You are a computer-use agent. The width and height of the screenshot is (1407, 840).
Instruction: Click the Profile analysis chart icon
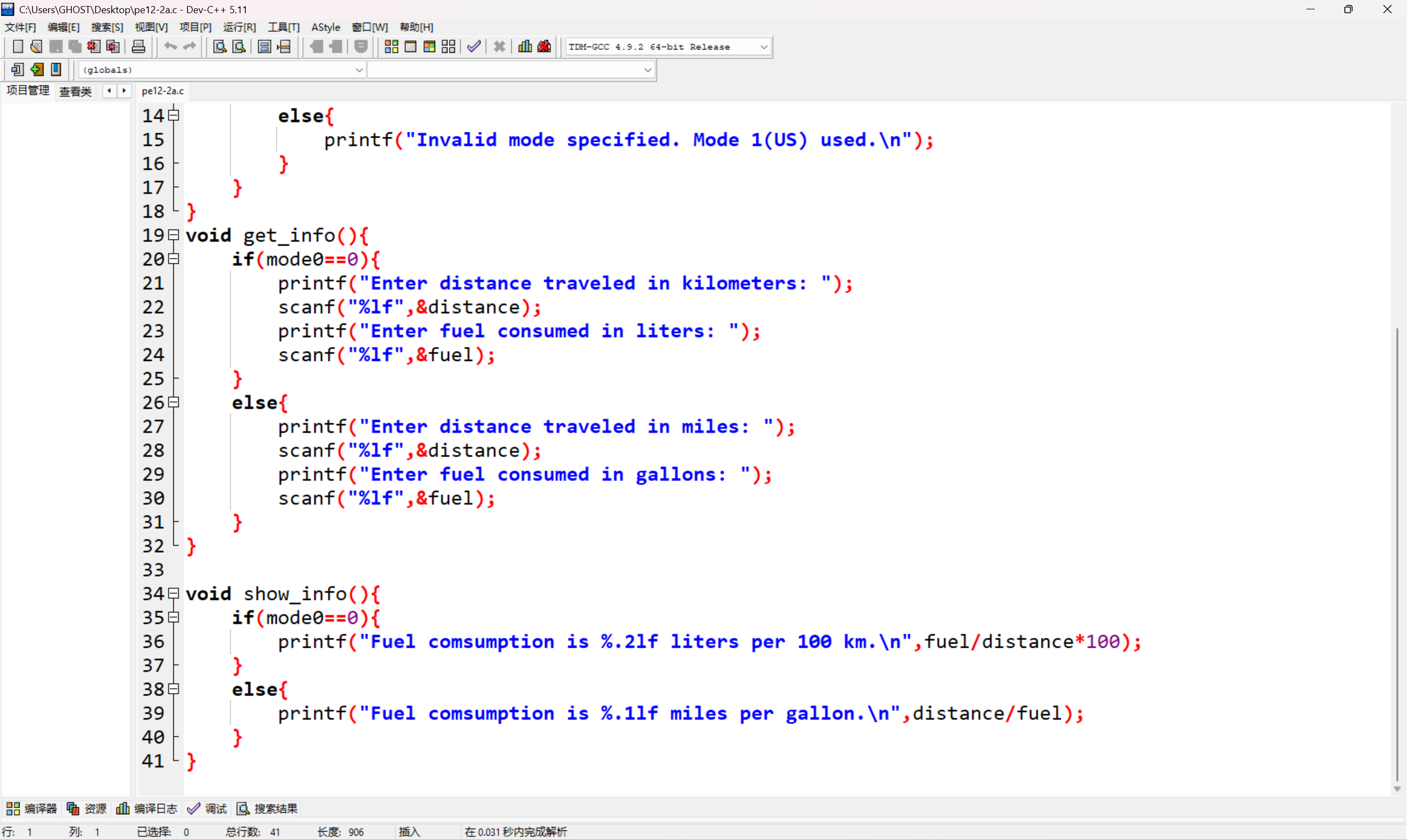(x=525, y=46)
